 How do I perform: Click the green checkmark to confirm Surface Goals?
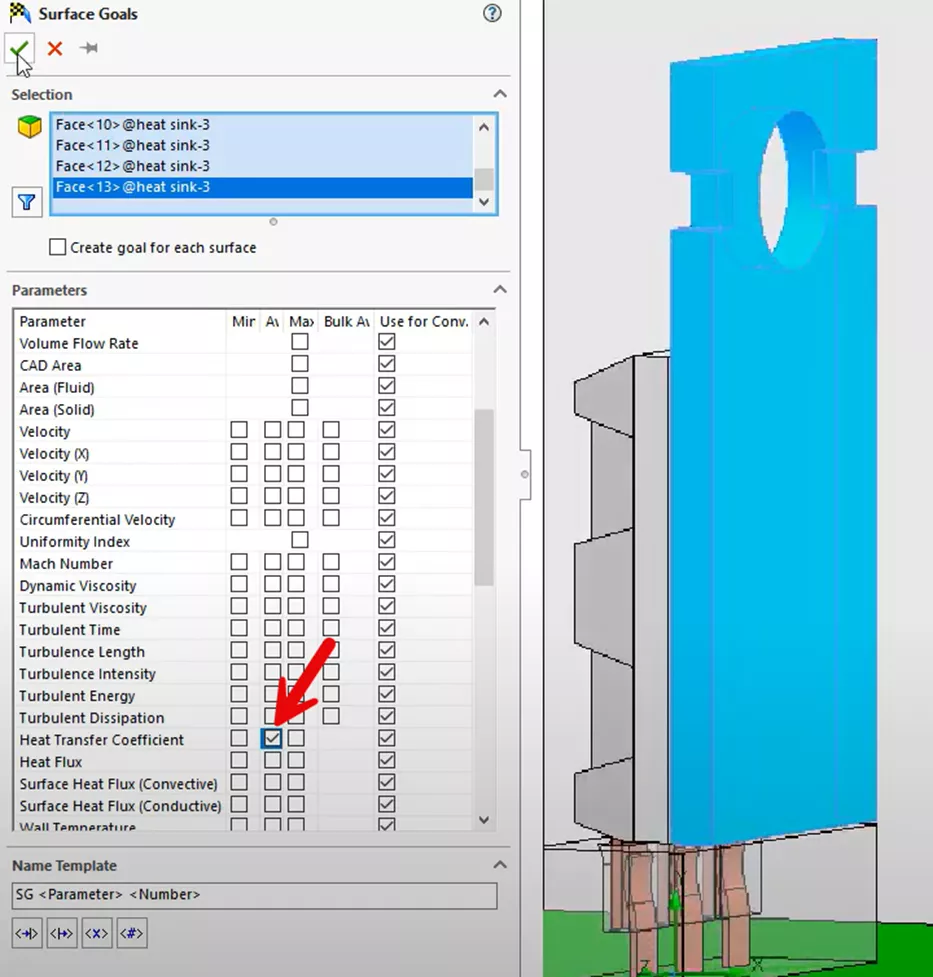19,47
